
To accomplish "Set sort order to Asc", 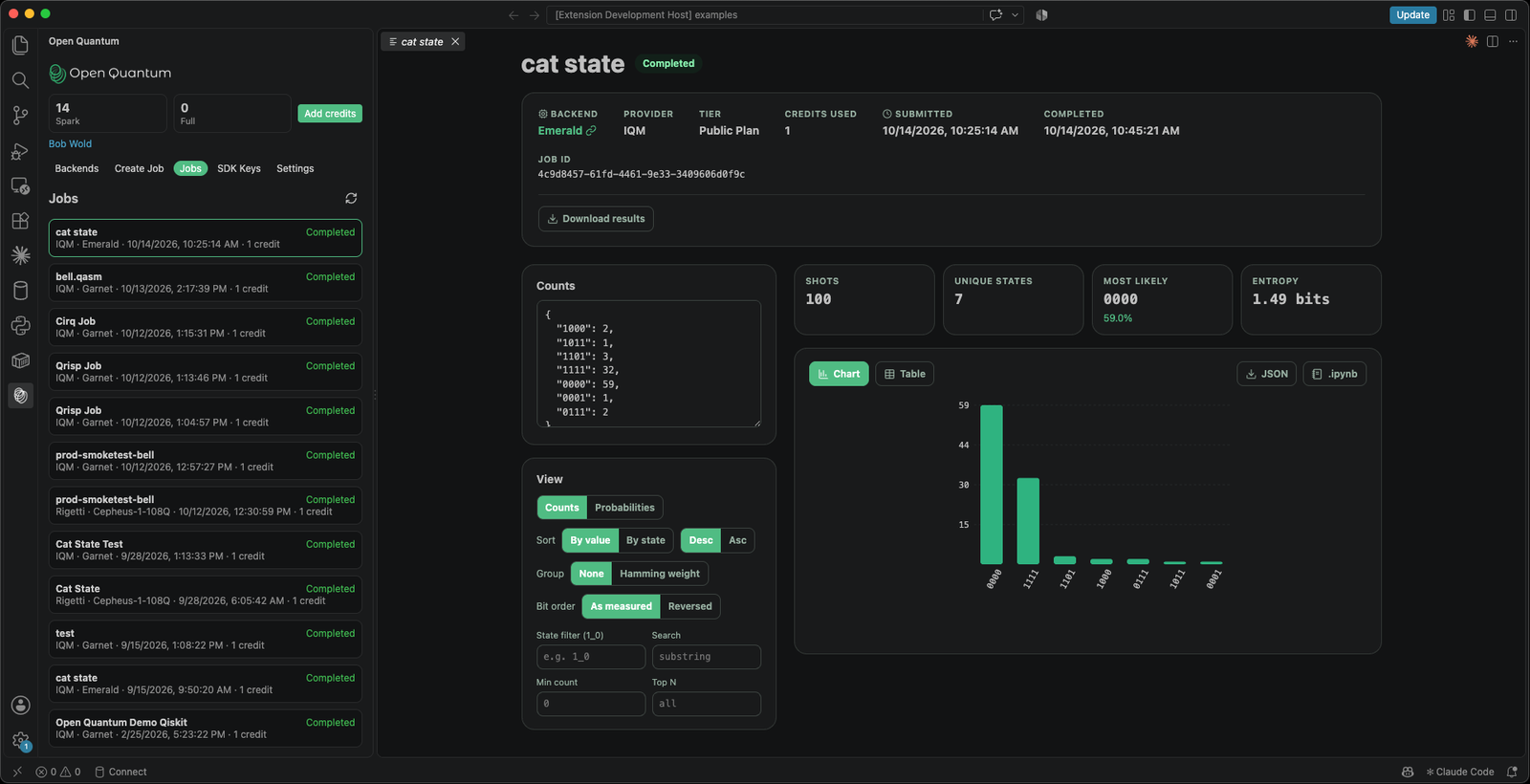I will click(x=737, y=540).
